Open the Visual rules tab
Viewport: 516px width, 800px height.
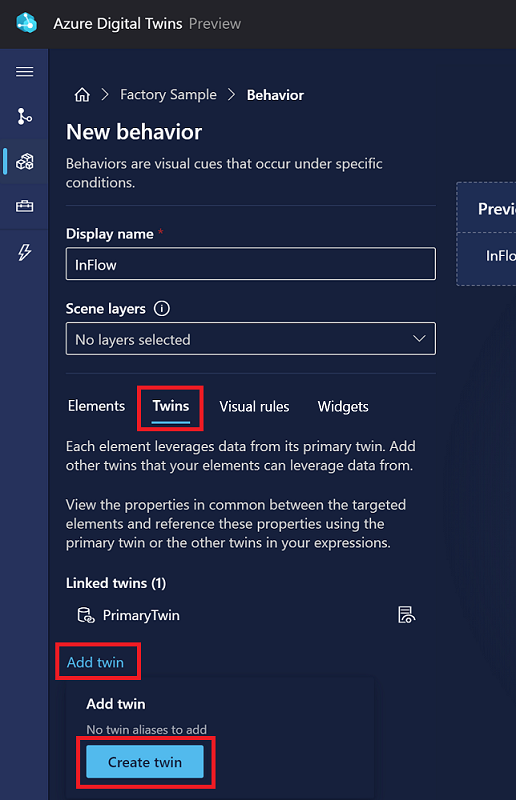pos(254,407)
